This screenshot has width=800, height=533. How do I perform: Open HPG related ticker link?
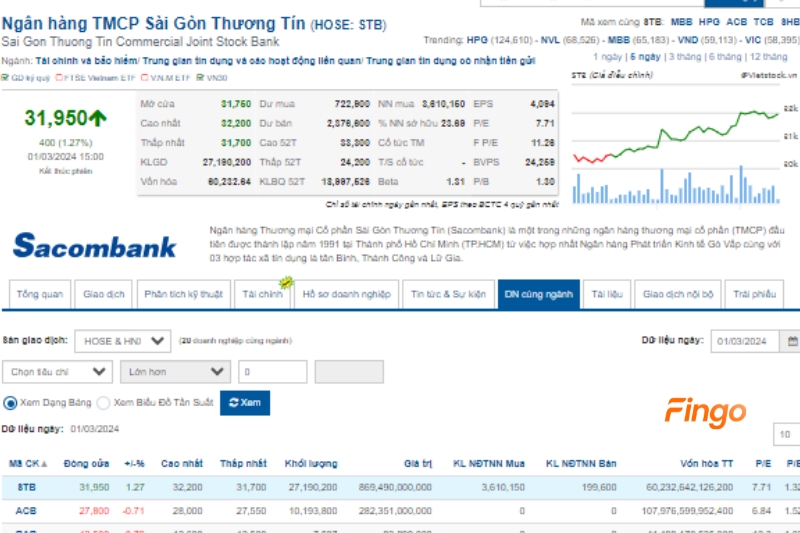709,22
